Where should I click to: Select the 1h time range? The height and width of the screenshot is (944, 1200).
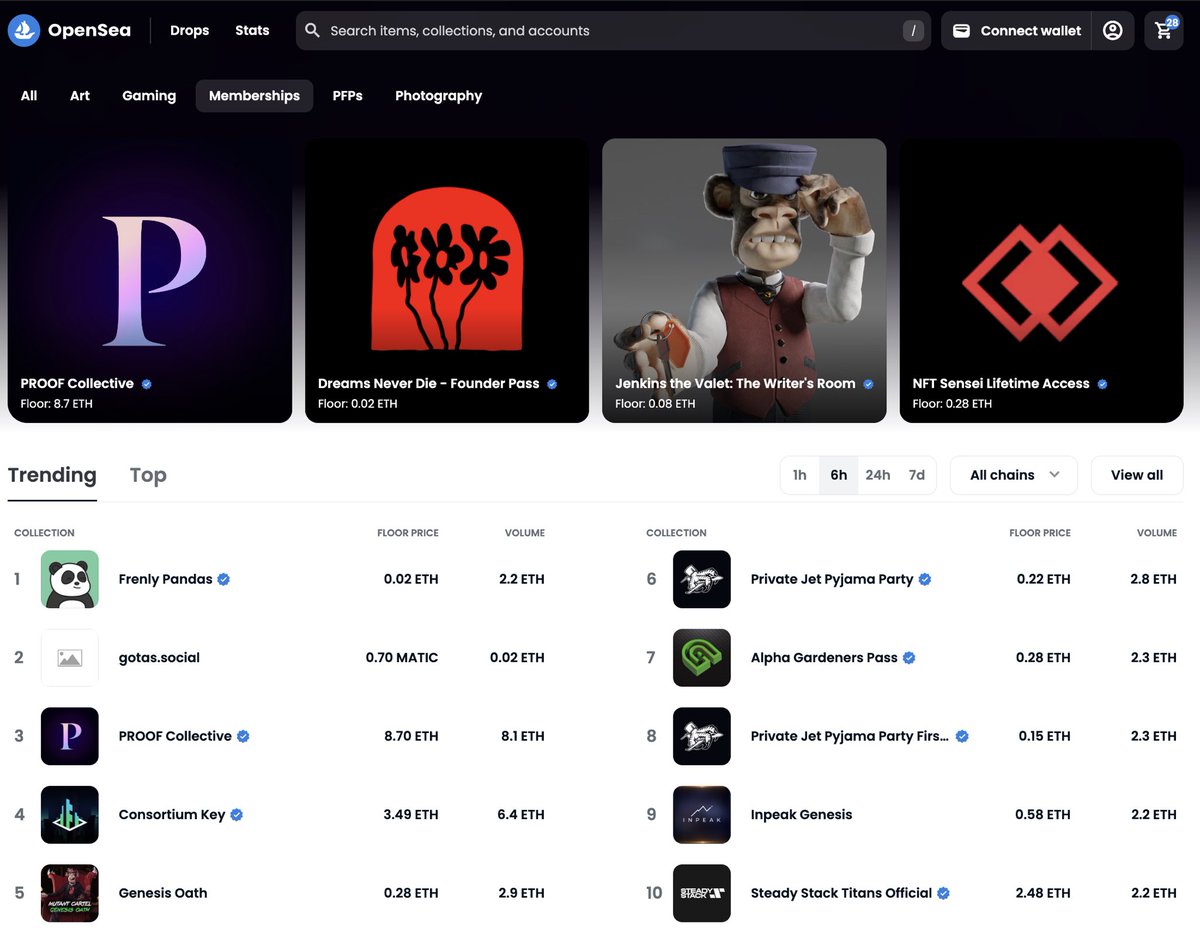[x=799, y=475]
